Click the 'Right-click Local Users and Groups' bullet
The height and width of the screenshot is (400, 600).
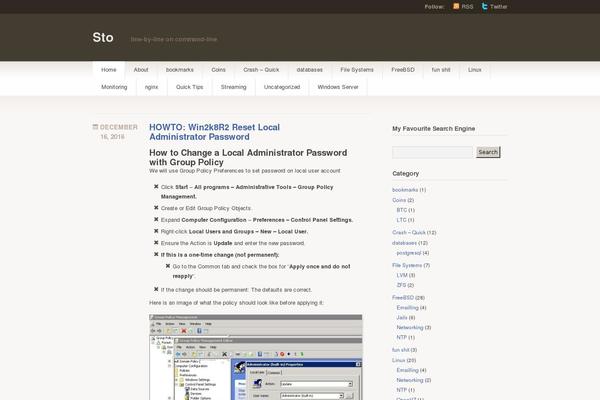pos(234,232)
